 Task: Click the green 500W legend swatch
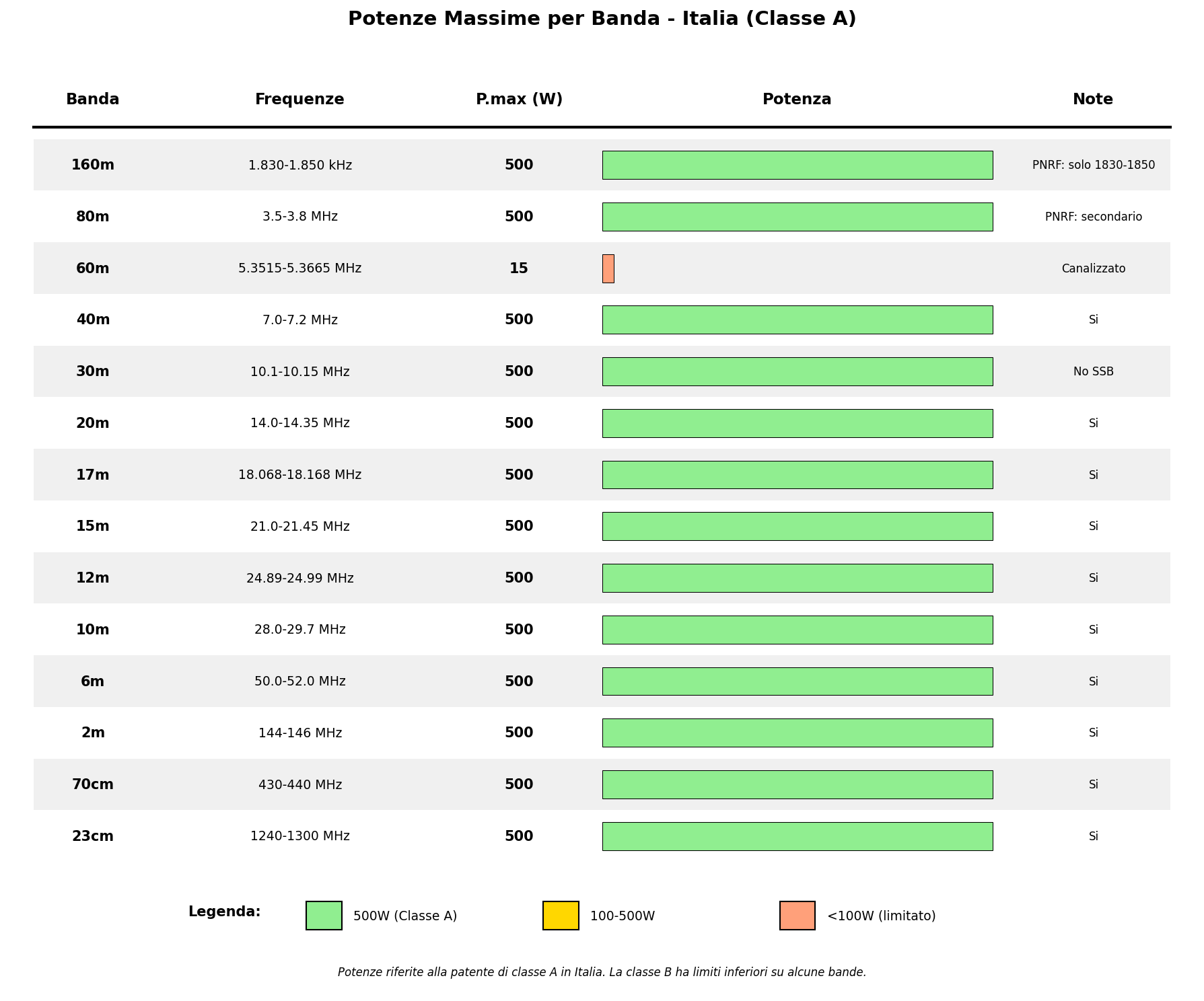324,916
